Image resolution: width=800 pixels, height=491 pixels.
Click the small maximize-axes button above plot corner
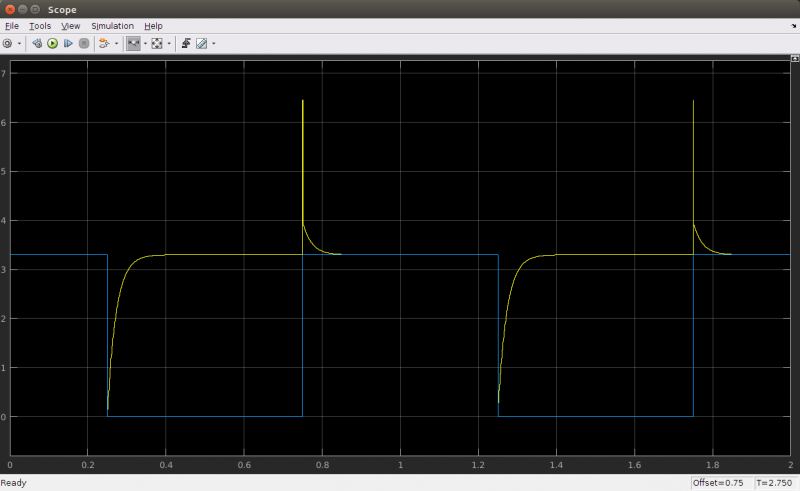(x=795, y=59)
